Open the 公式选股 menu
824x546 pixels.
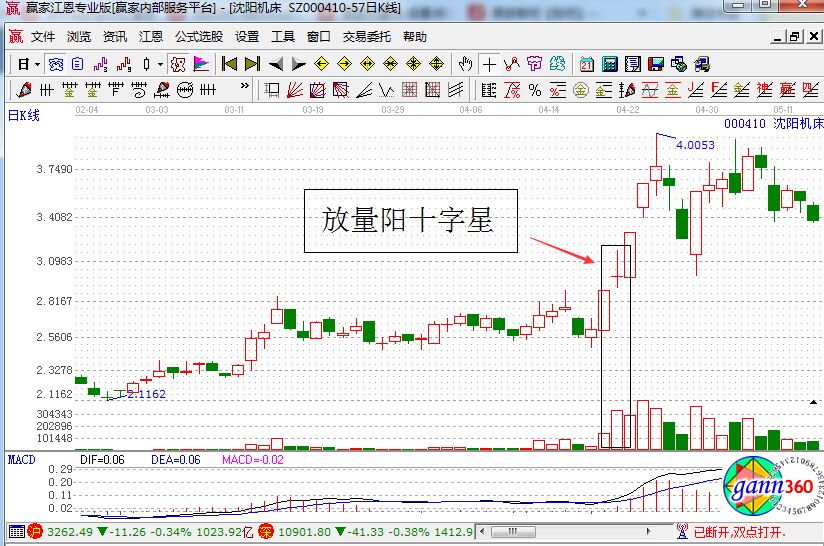(x=199, y=37)
